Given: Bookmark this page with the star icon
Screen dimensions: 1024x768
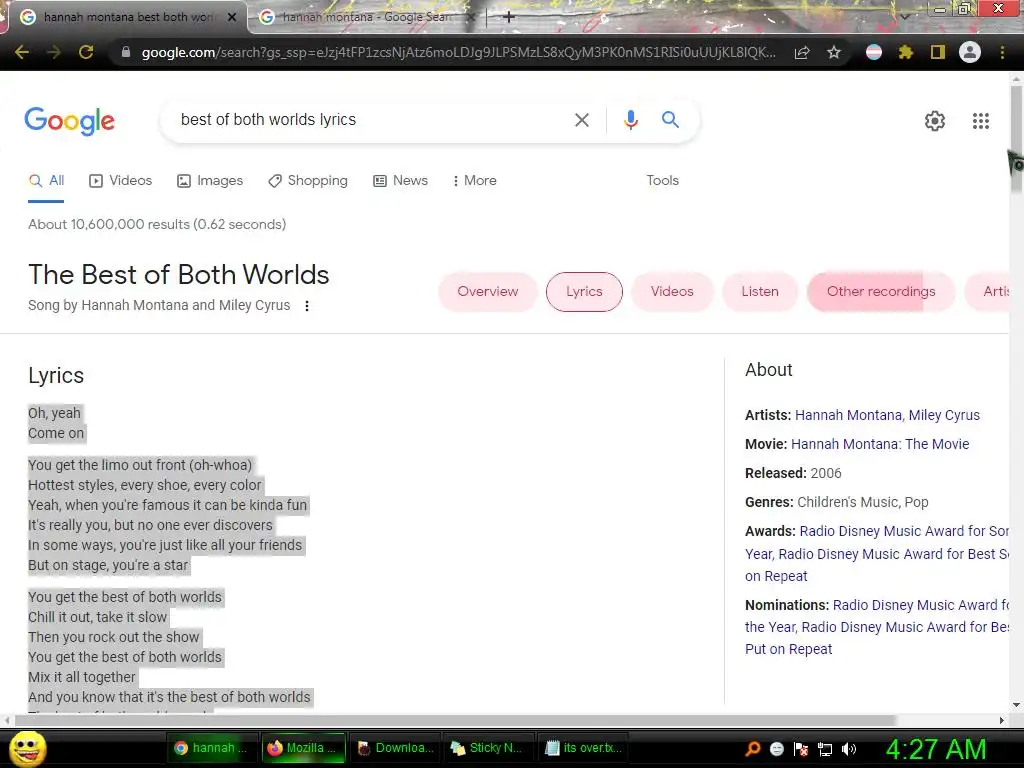Looking at the screenshot, I should (x=834, y=52).
